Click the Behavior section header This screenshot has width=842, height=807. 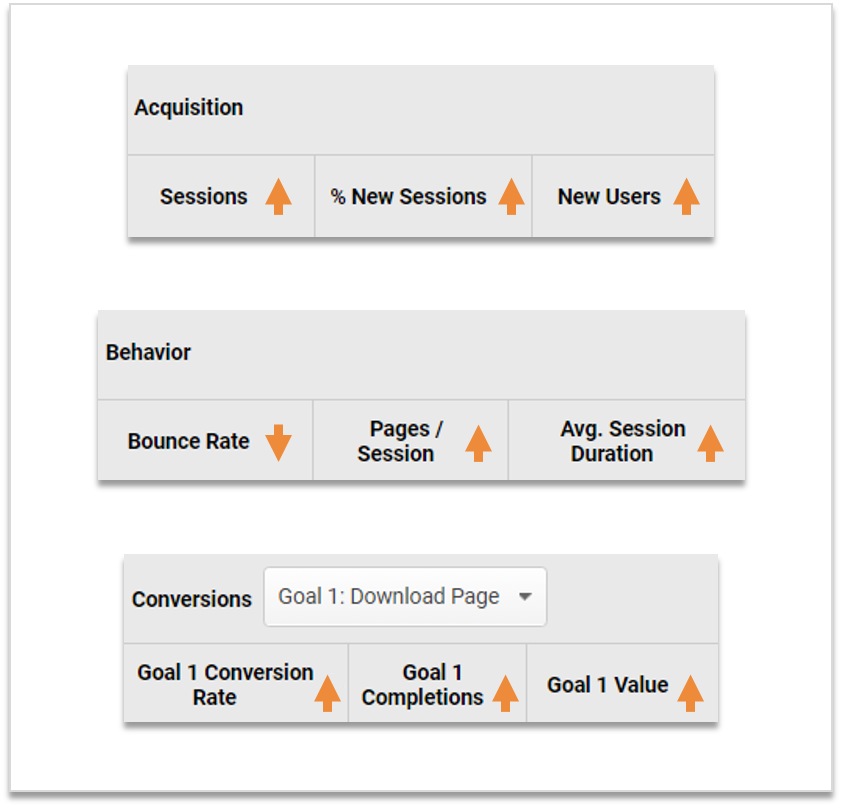pos(148,353)
